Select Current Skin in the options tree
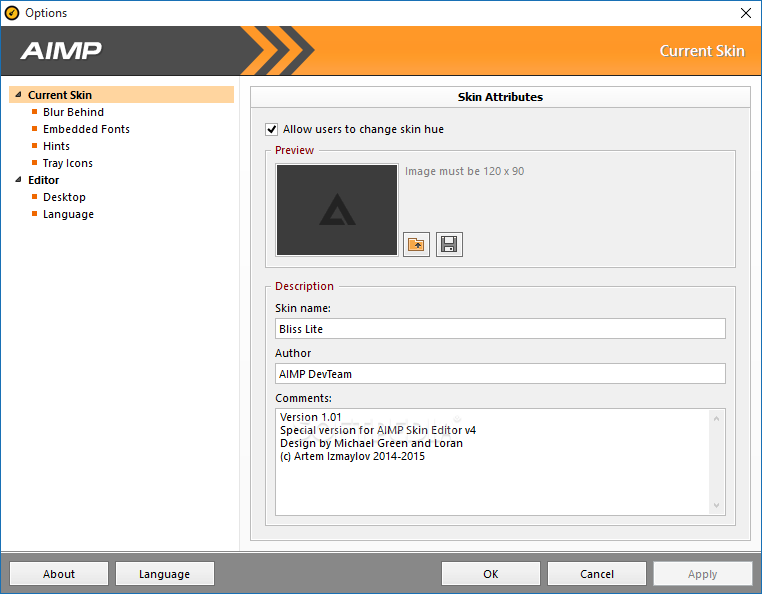 point(121,95)
